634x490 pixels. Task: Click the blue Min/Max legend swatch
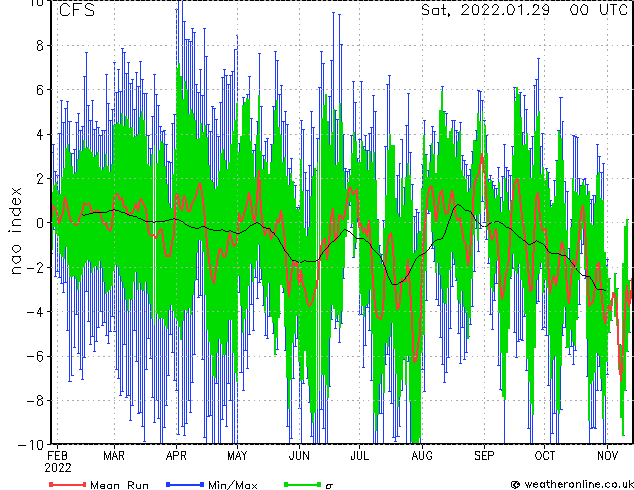[185, 484]
